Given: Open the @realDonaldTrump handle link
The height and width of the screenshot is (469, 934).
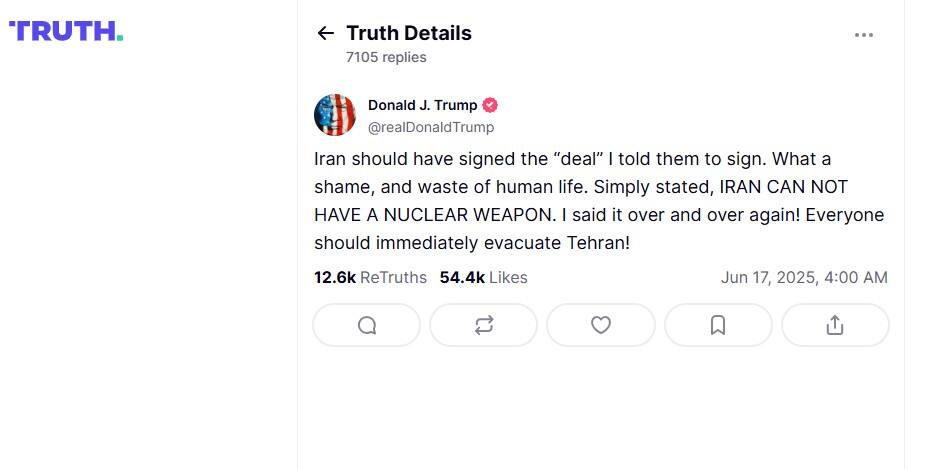Looking at the screenshot, I should coord(431,127).
